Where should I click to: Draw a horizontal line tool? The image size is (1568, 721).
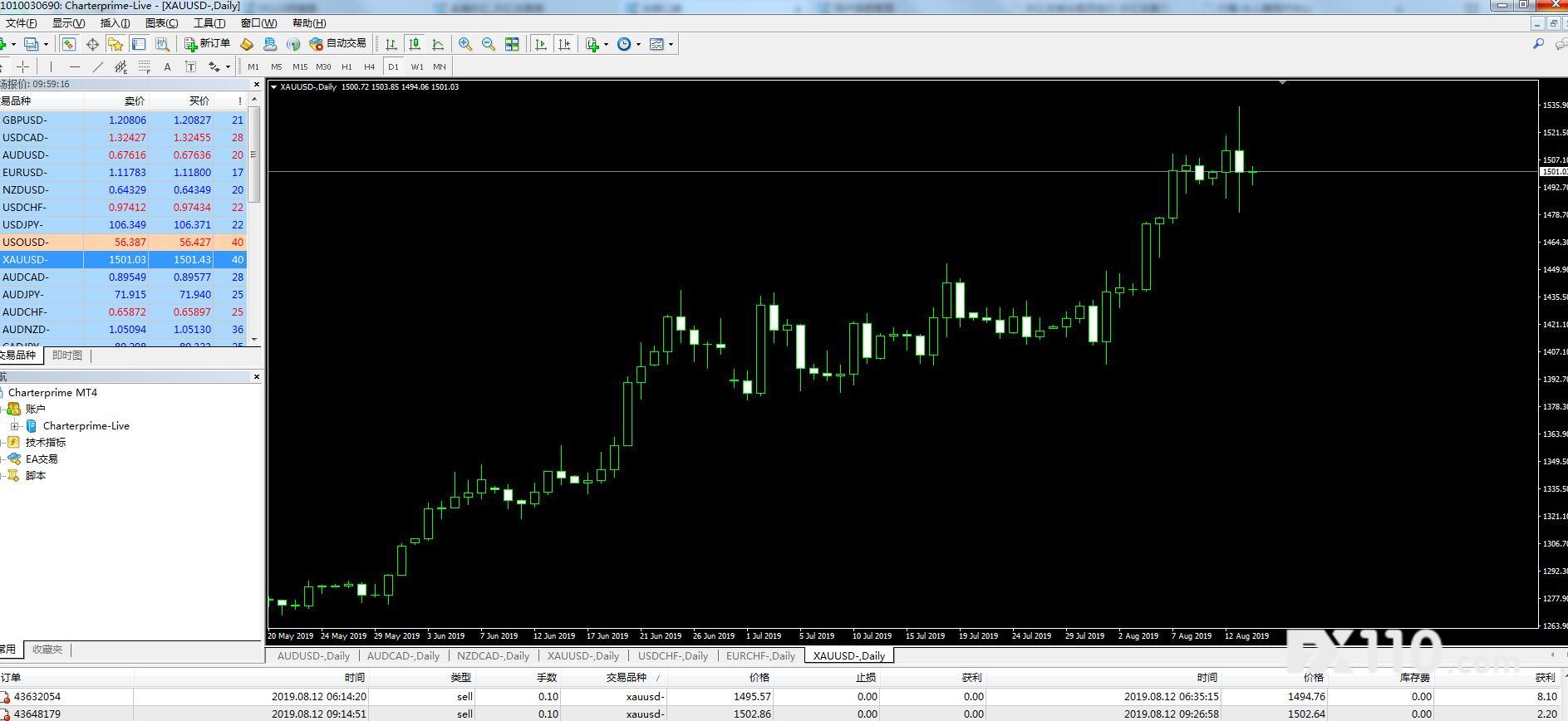click(75, 66)
